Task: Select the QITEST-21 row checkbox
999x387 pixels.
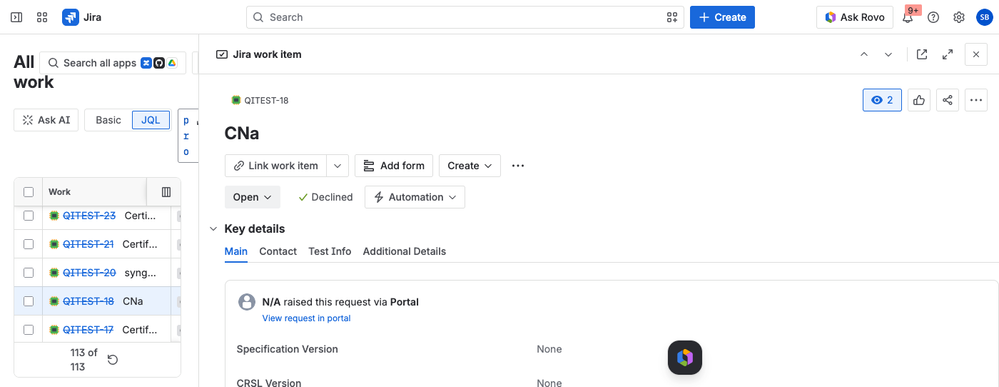Action: [x=29, y=244]
